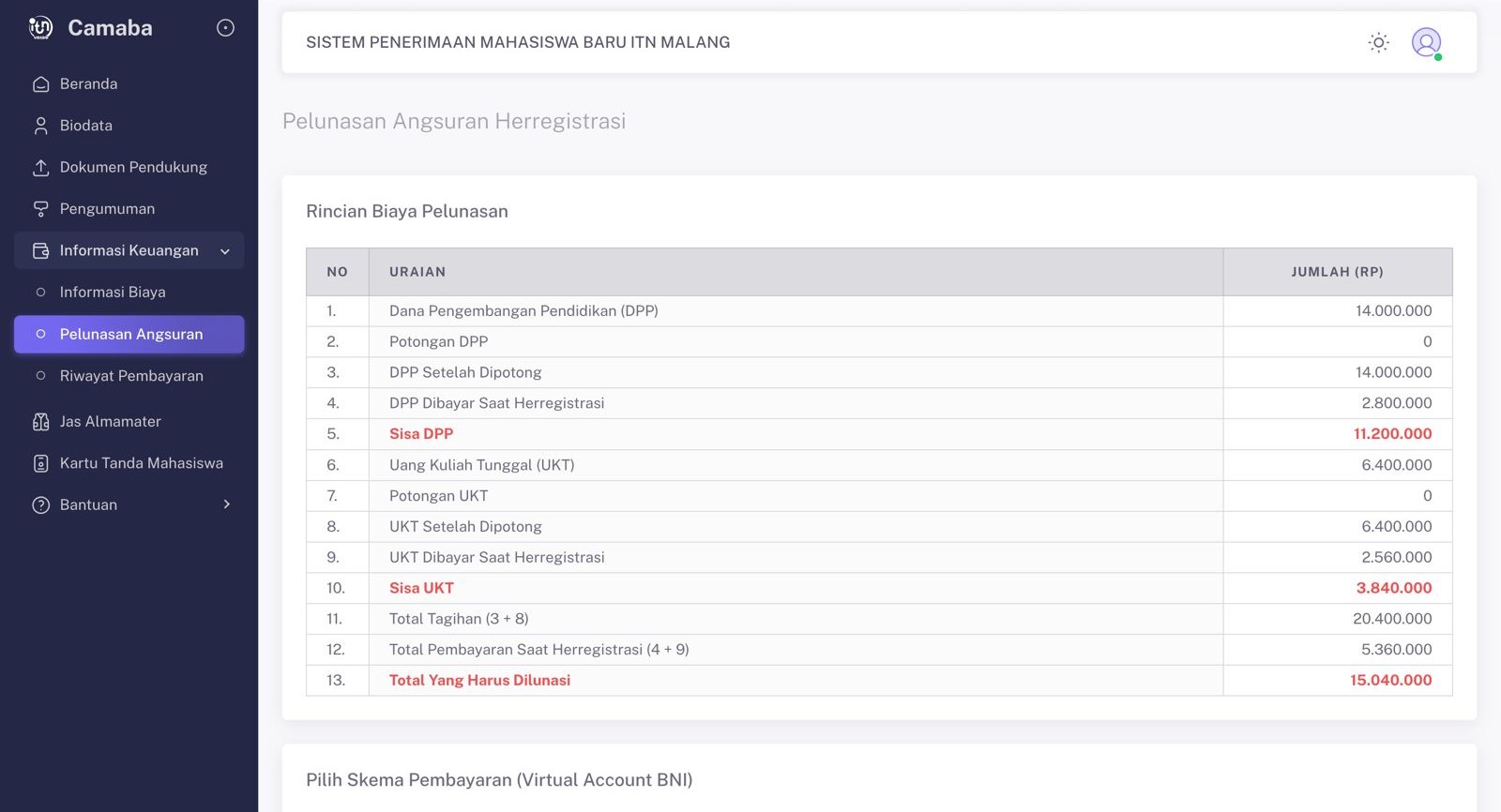The width and height of the screenshot is (1501, 812).
Task: Click the Sisa DPP amount 11.200.000
Action: (x=1392, y=434)
